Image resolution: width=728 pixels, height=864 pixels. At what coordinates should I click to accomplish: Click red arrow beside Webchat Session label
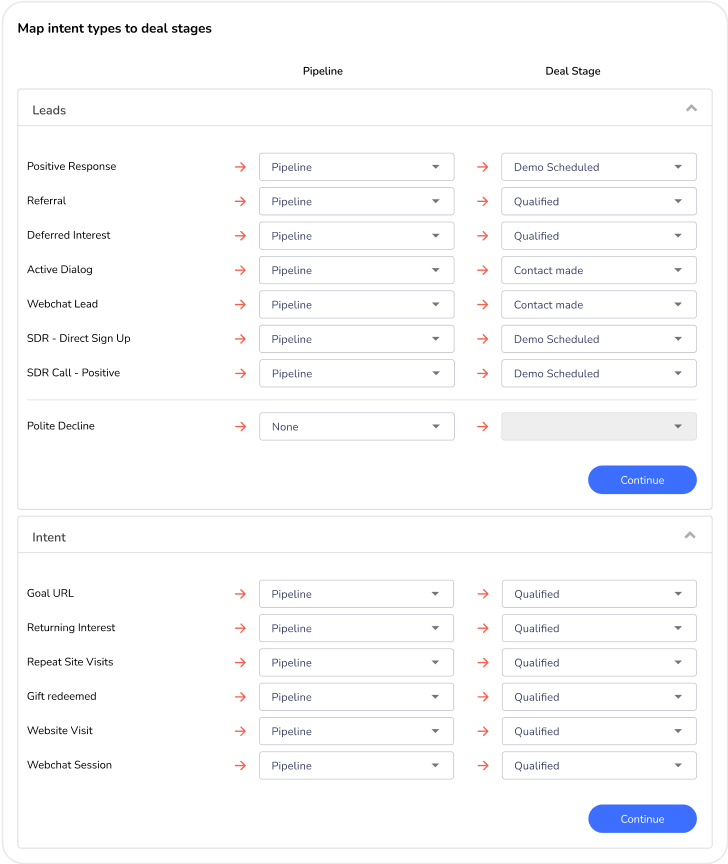240,766
